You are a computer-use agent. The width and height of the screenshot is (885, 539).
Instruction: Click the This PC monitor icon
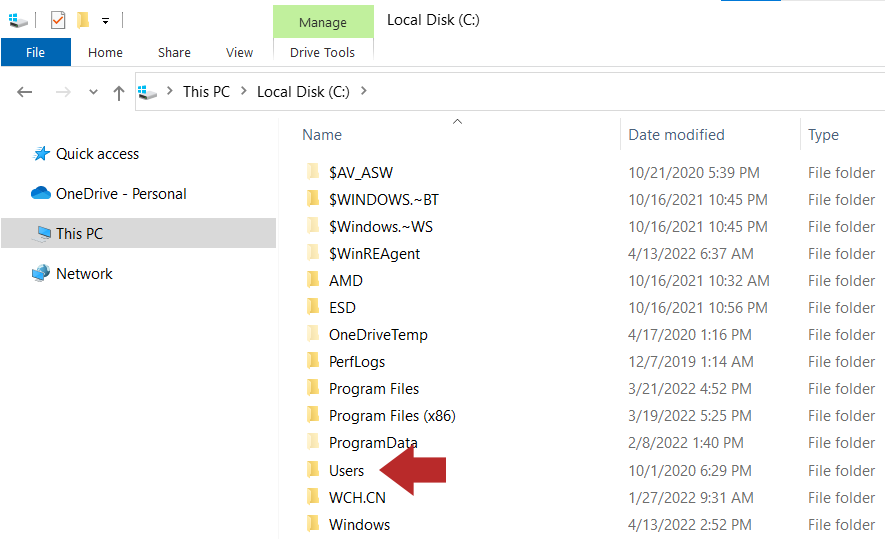pyautogui.click(x=42, y=233)
